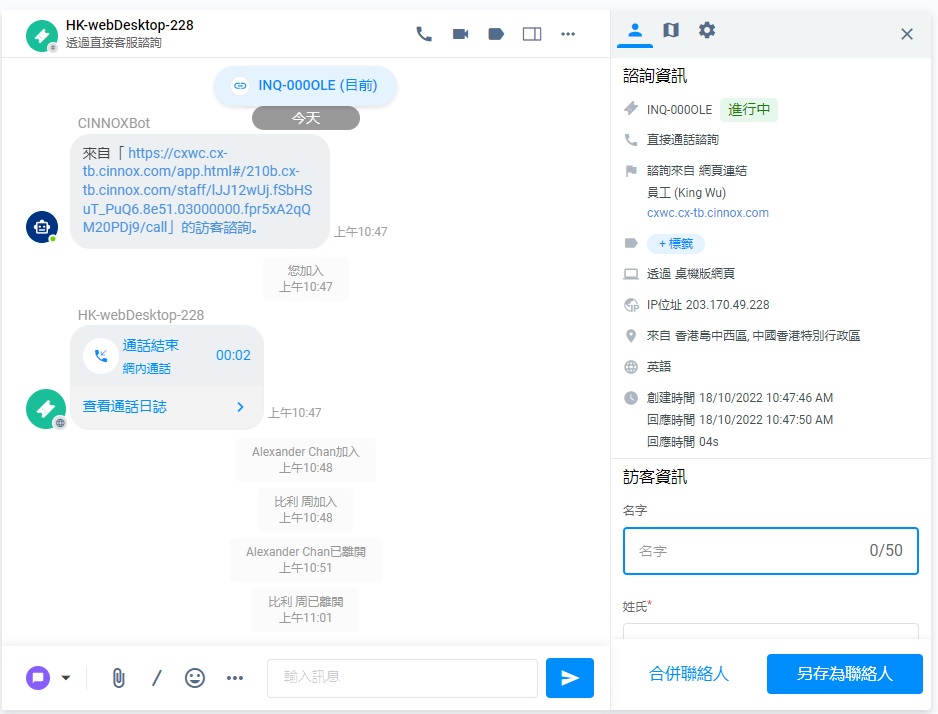Click the visitor avatar beside call message
This screenshot has height=714, width=938.
pos(45,409)
